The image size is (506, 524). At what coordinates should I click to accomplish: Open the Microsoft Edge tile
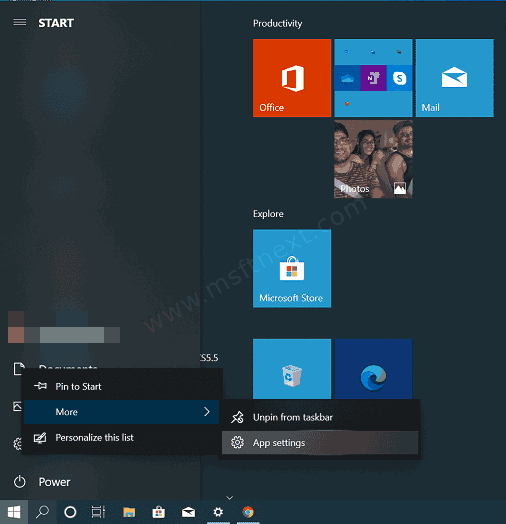(373, 369)
